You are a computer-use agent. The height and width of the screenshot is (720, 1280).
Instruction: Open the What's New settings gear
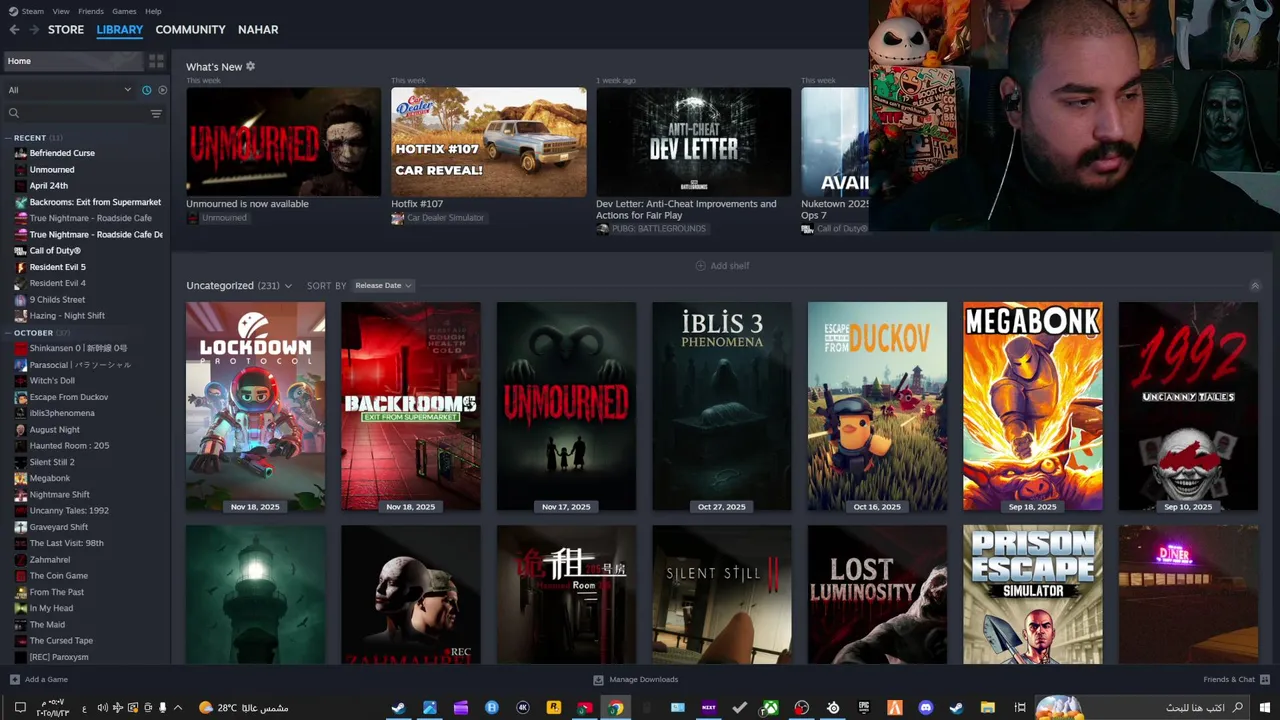click(x=250, y=67)
